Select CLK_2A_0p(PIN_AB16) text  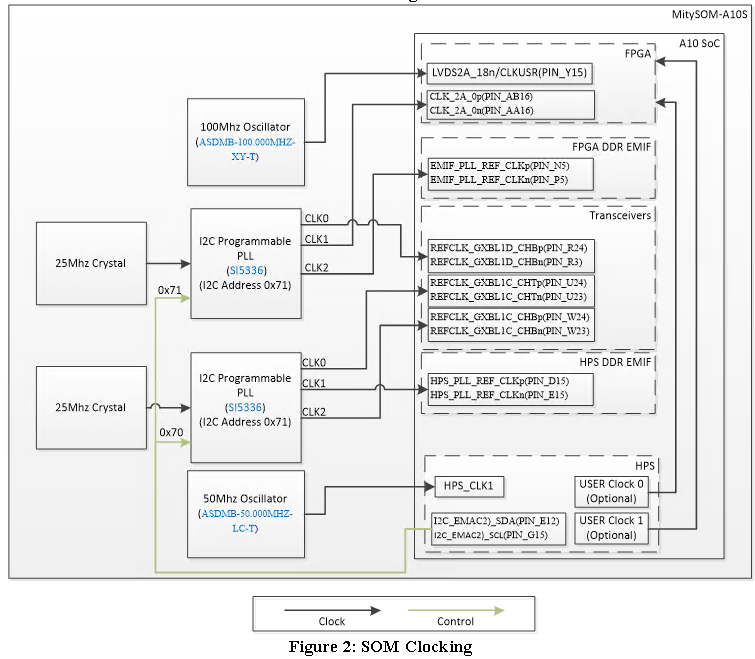[481, 97]
